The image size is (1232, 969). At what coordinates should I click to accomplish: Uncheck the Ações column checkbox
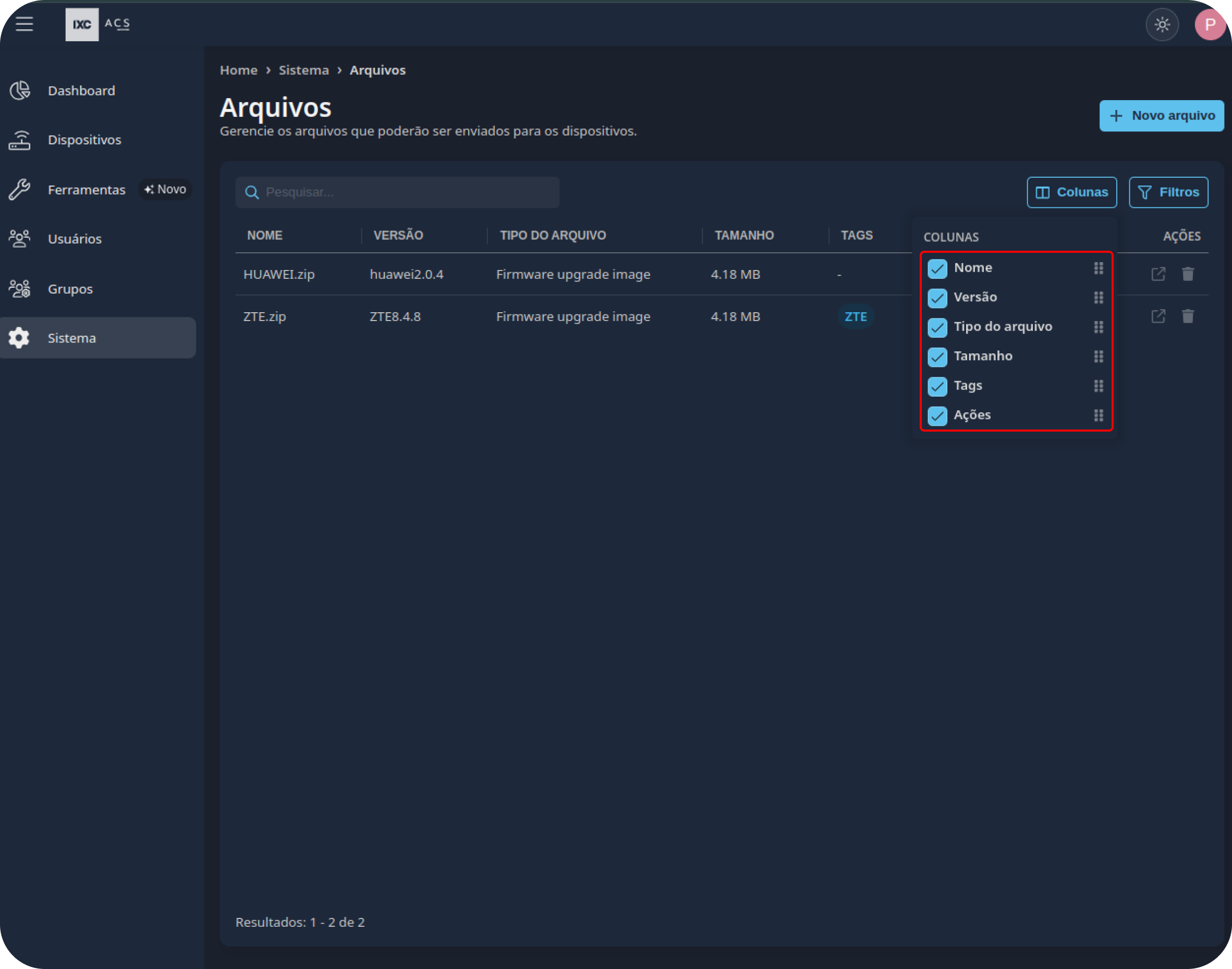[937, 416]
